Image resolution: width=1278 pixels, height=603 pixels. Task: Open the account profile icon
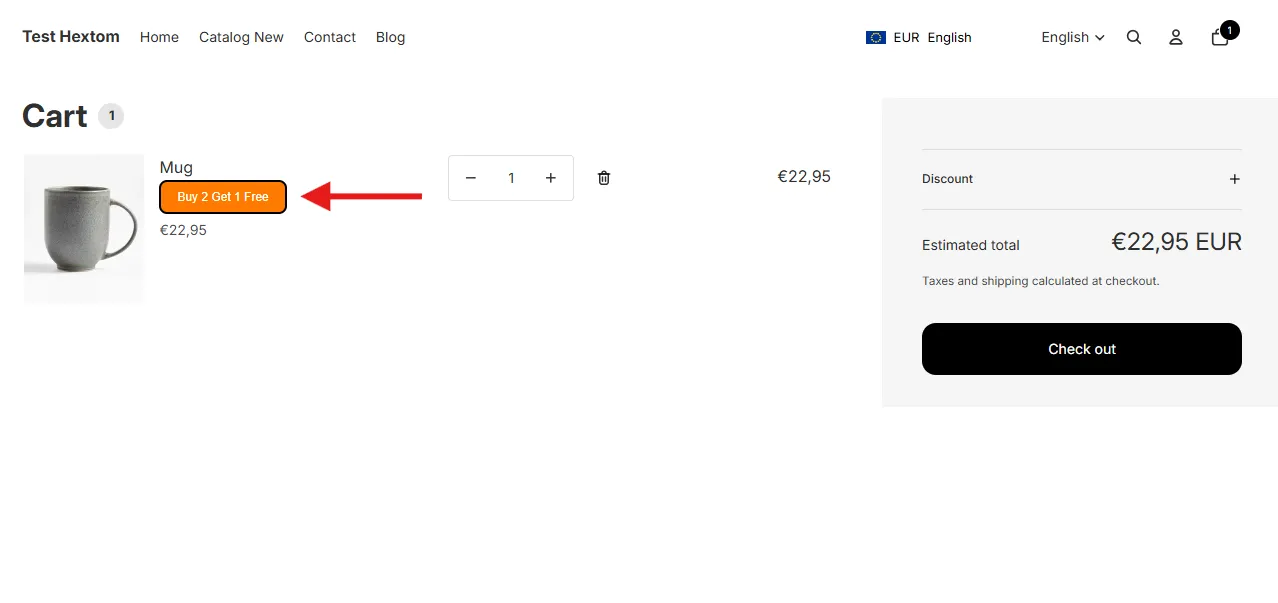[1176, 37]
